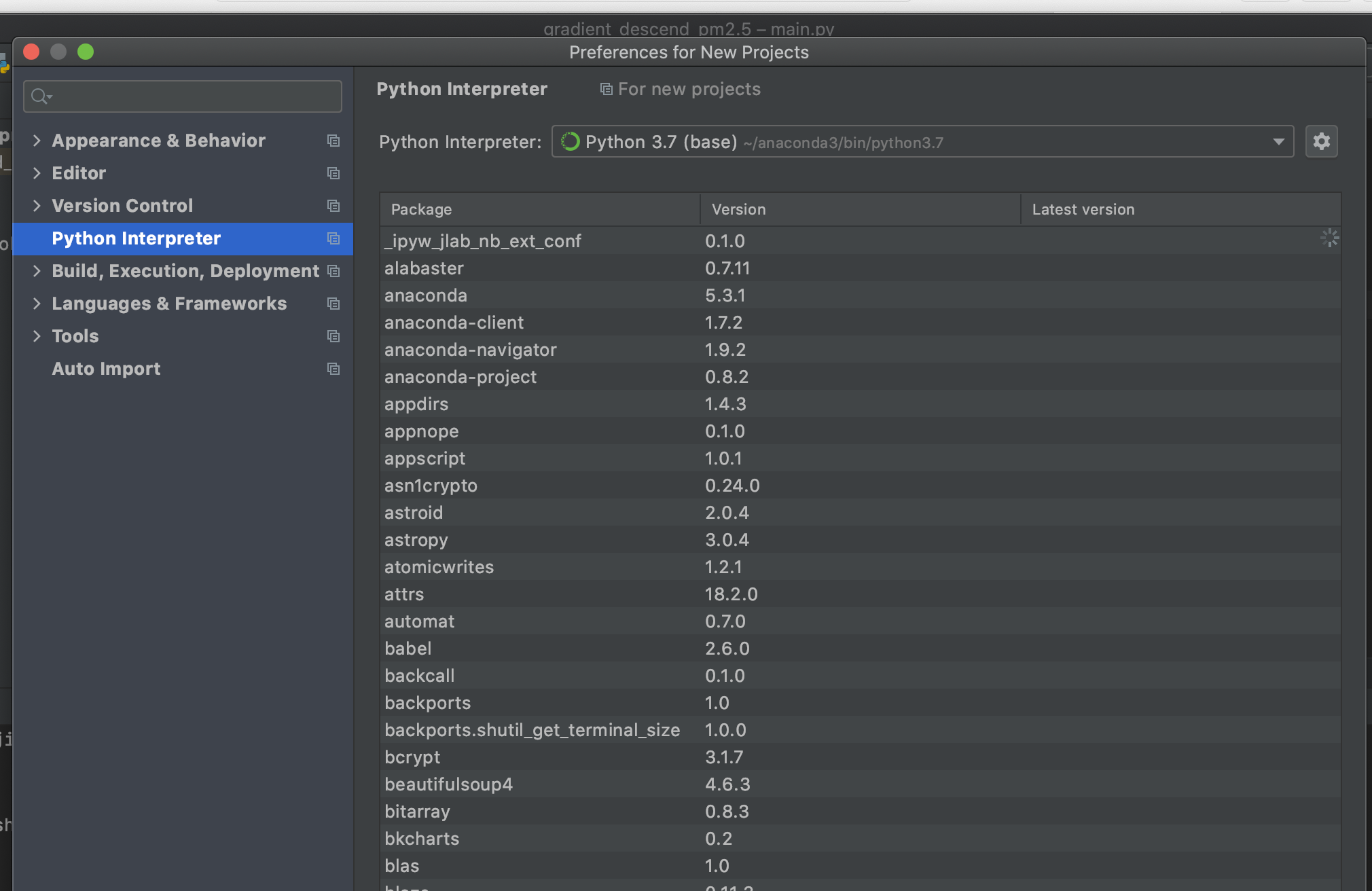Click the interpreter settings gear icon
Image resolution: width=1372 pixels, height=891 pixels.
[1321, 141]
